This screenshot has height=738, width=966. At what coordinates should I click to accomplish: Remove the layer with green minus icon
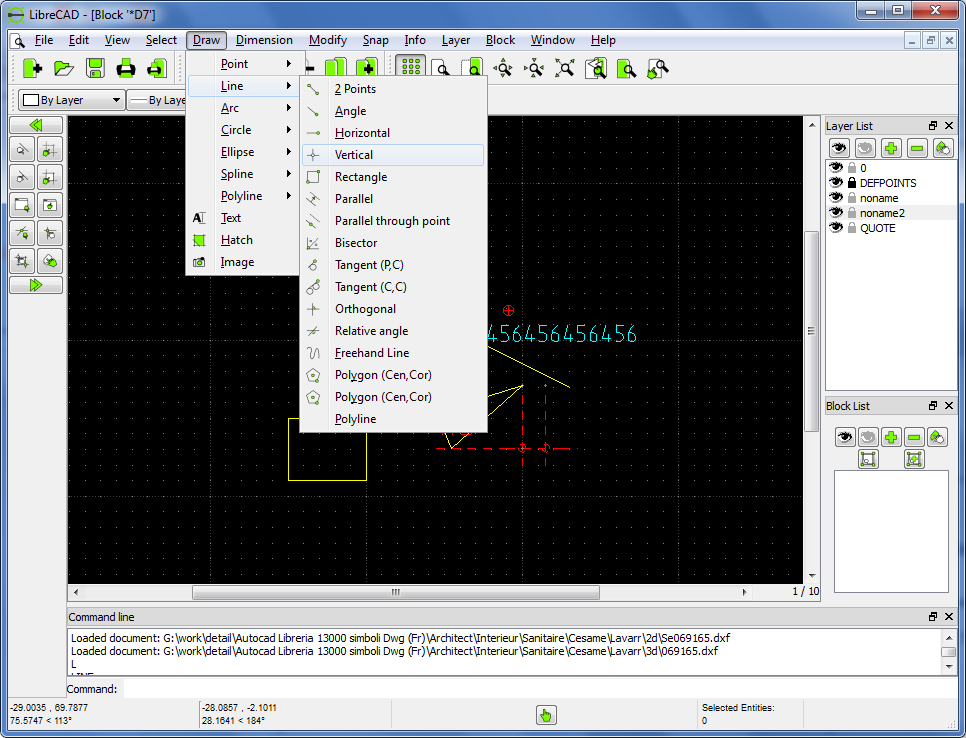[917, 148]
